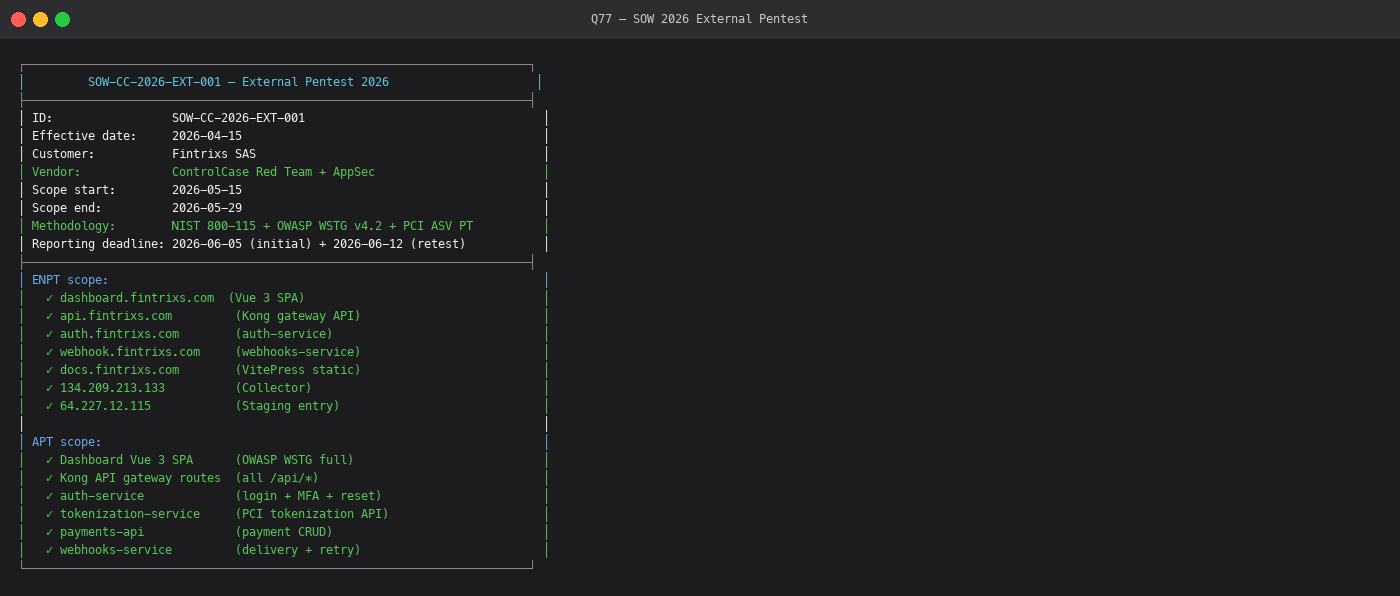The image size is (1400, 596).
Task: Click the '(delivery + retry)' note
Action: [x=298, y=550]
